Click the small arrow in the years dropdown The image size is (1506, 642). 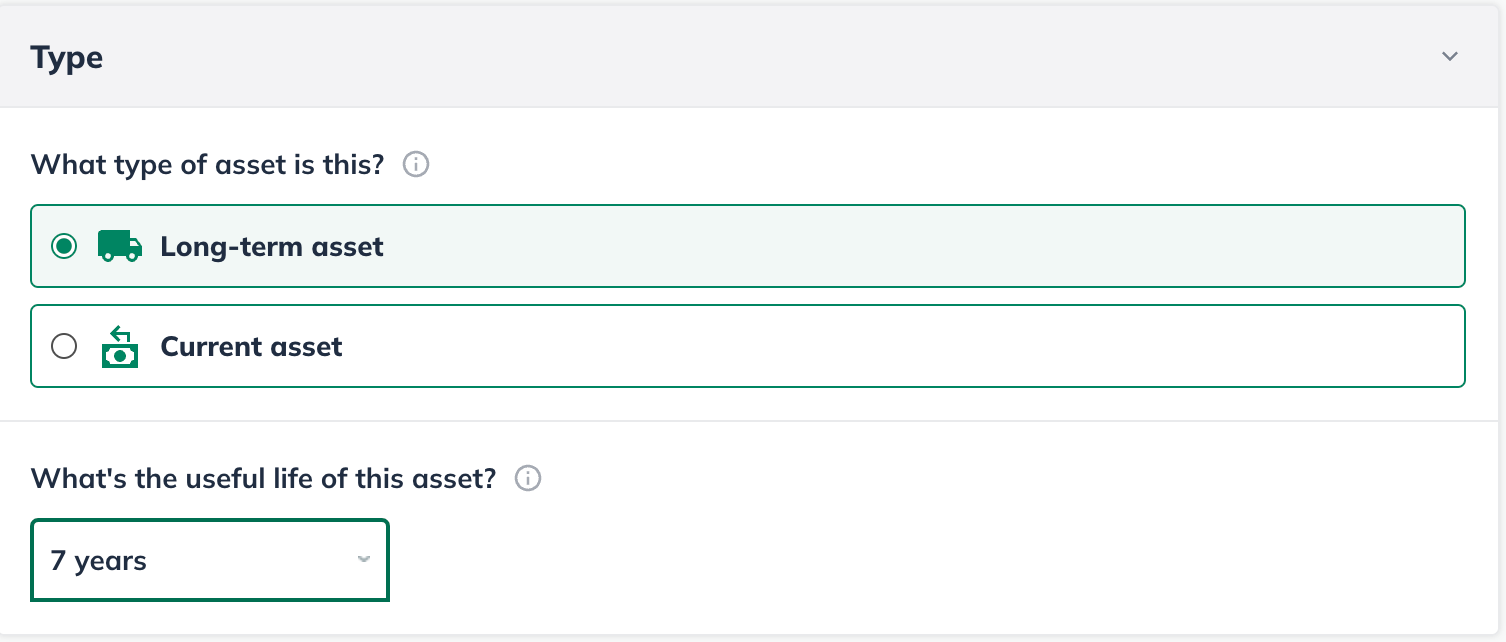click(x=364, y=559)
